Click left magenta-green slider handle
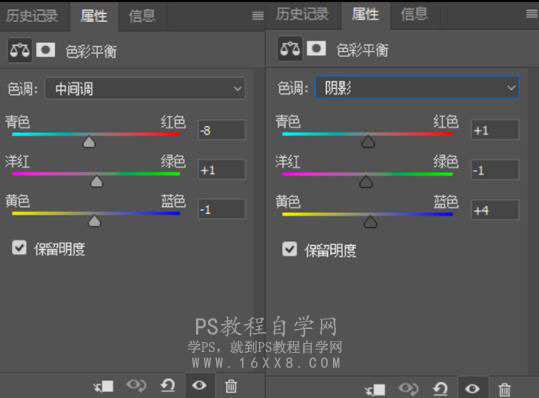 [97, 181]
